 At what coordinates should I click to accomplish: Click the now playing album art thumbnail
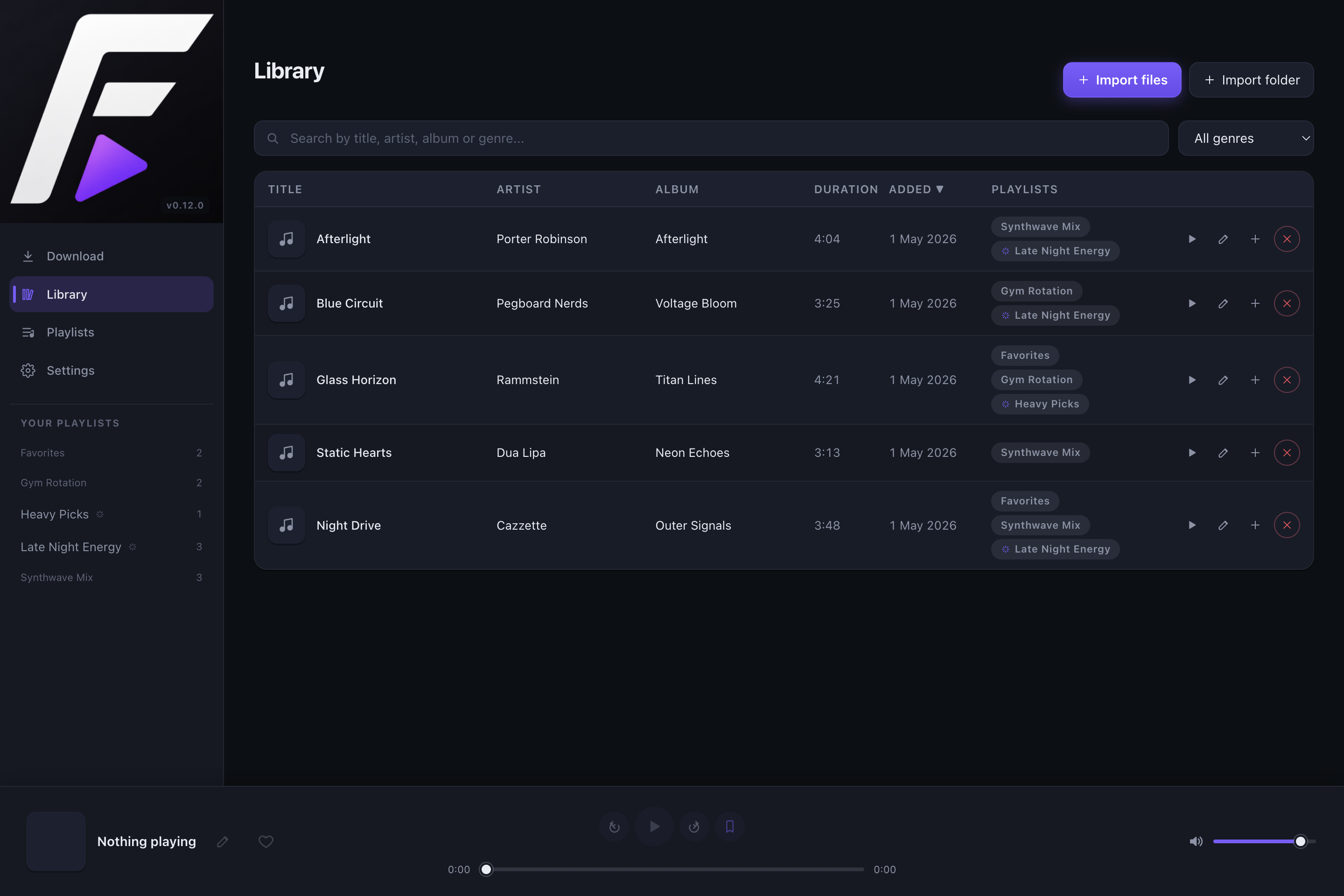56,841
